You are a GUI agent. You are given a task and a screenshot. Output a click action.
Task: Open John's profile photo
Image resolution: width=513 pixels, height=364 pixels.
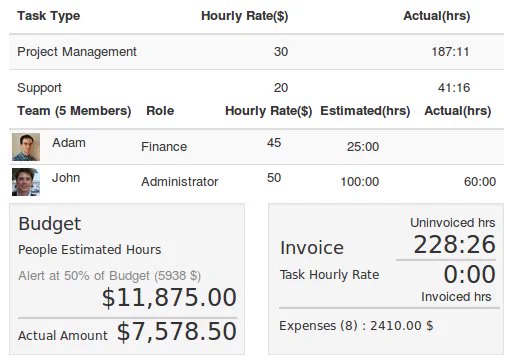(x=26, y=182)
